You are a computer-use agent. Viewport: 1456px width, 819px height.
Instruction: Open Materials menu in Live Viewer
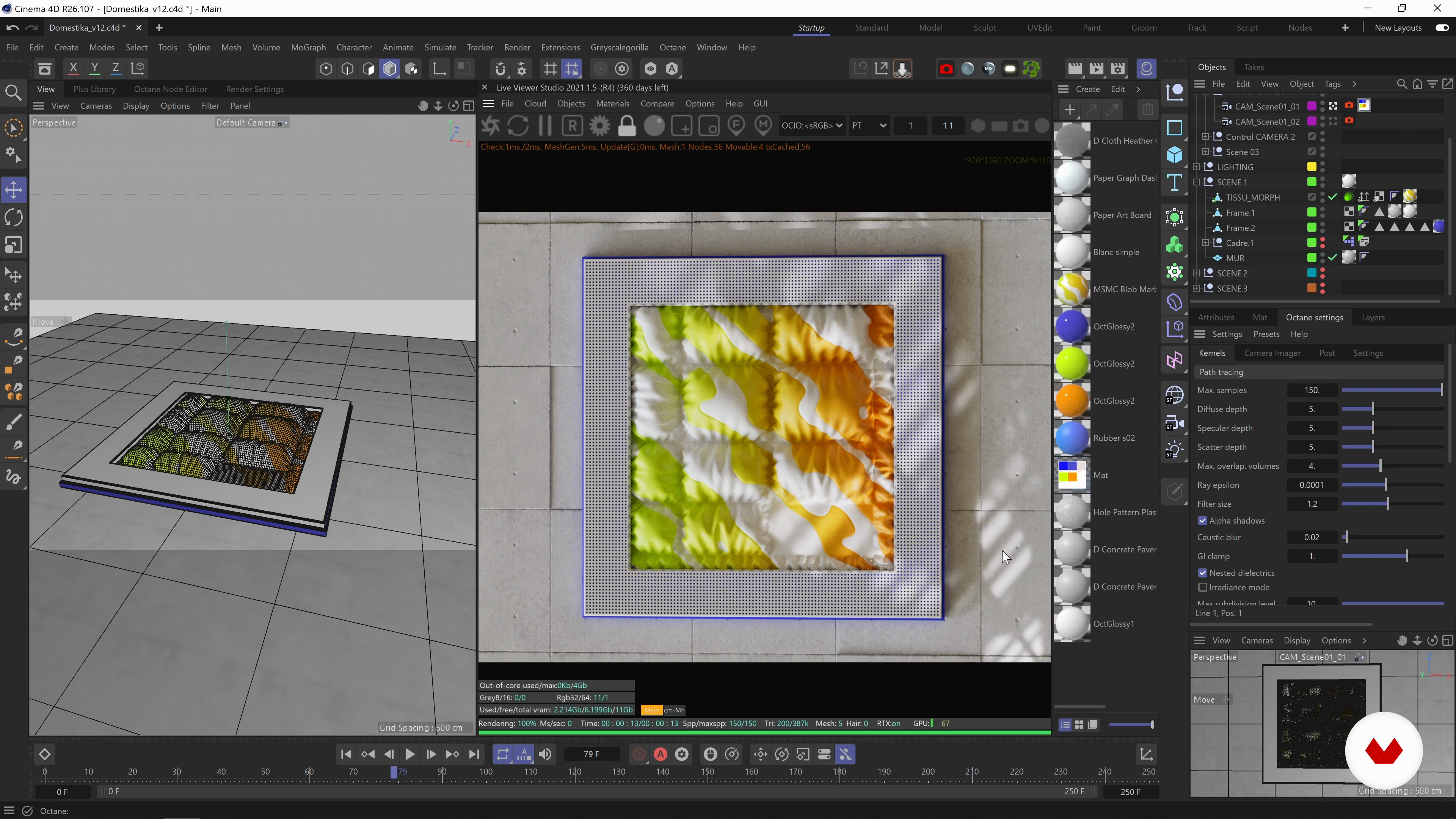(613, 104)
